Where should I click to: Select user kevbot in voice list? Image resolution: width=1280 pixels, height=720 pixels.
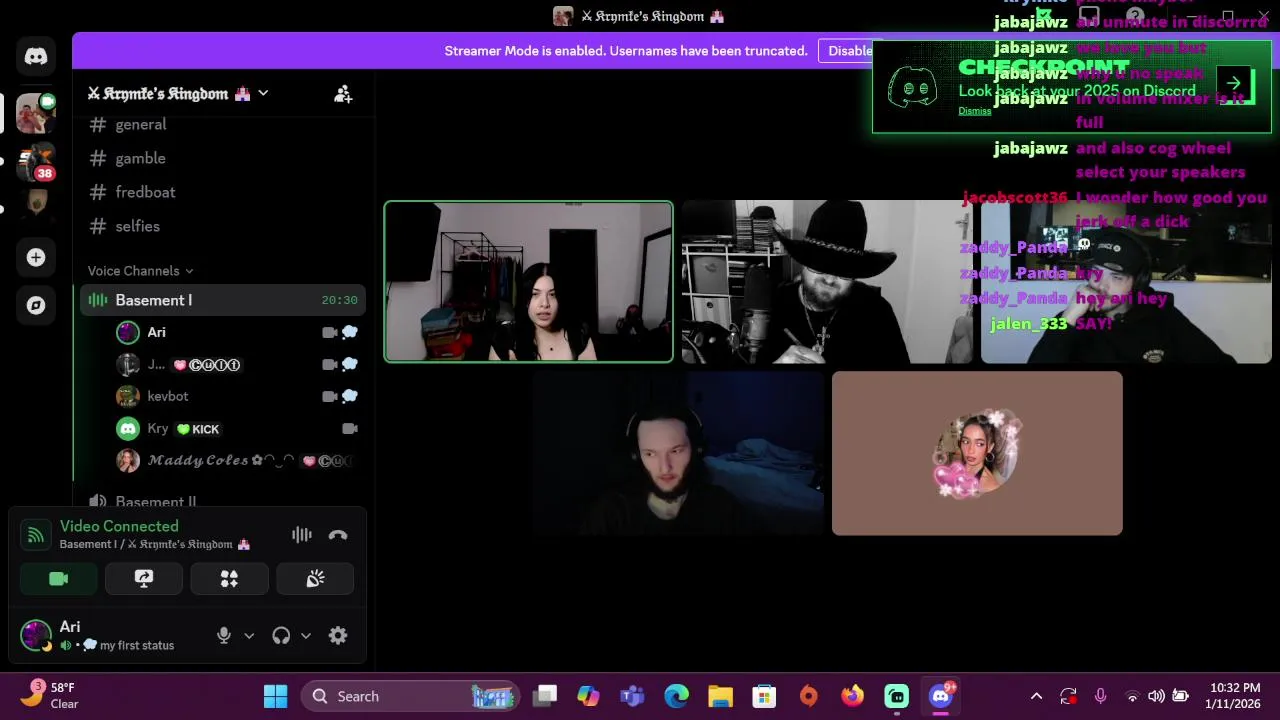click(238, 396)
